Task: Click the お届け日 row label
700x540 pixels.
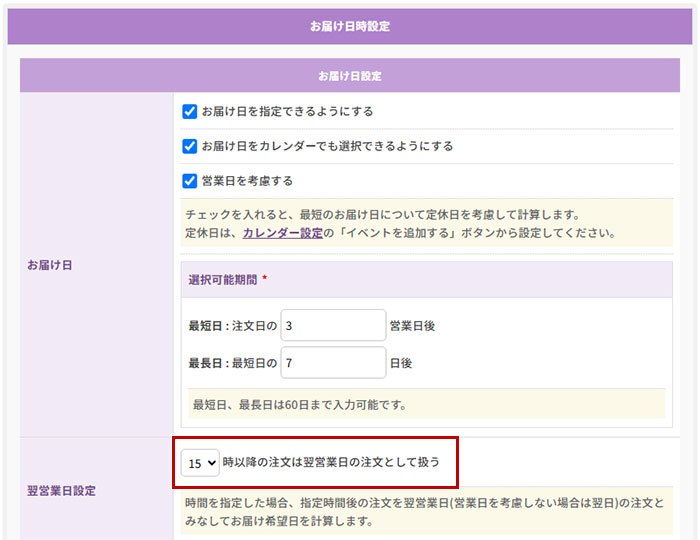Action: (x=50, y=265)
